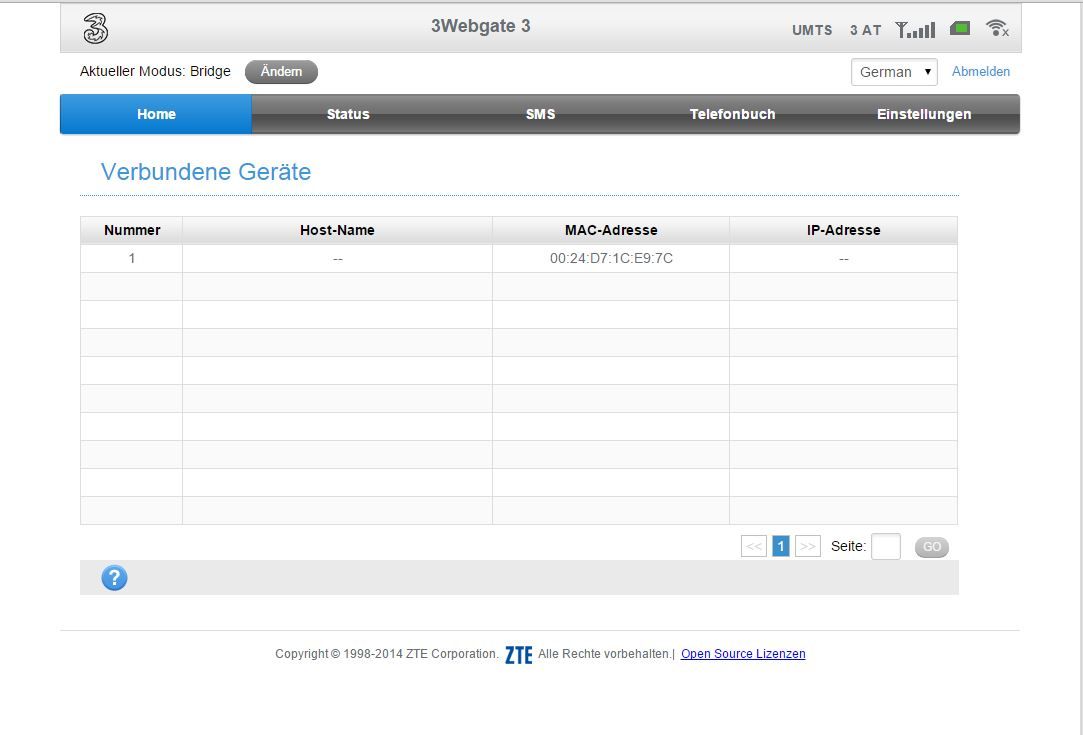Click the Seite page number field
This screenshot has width=1083, height=735.
point(885,547)
